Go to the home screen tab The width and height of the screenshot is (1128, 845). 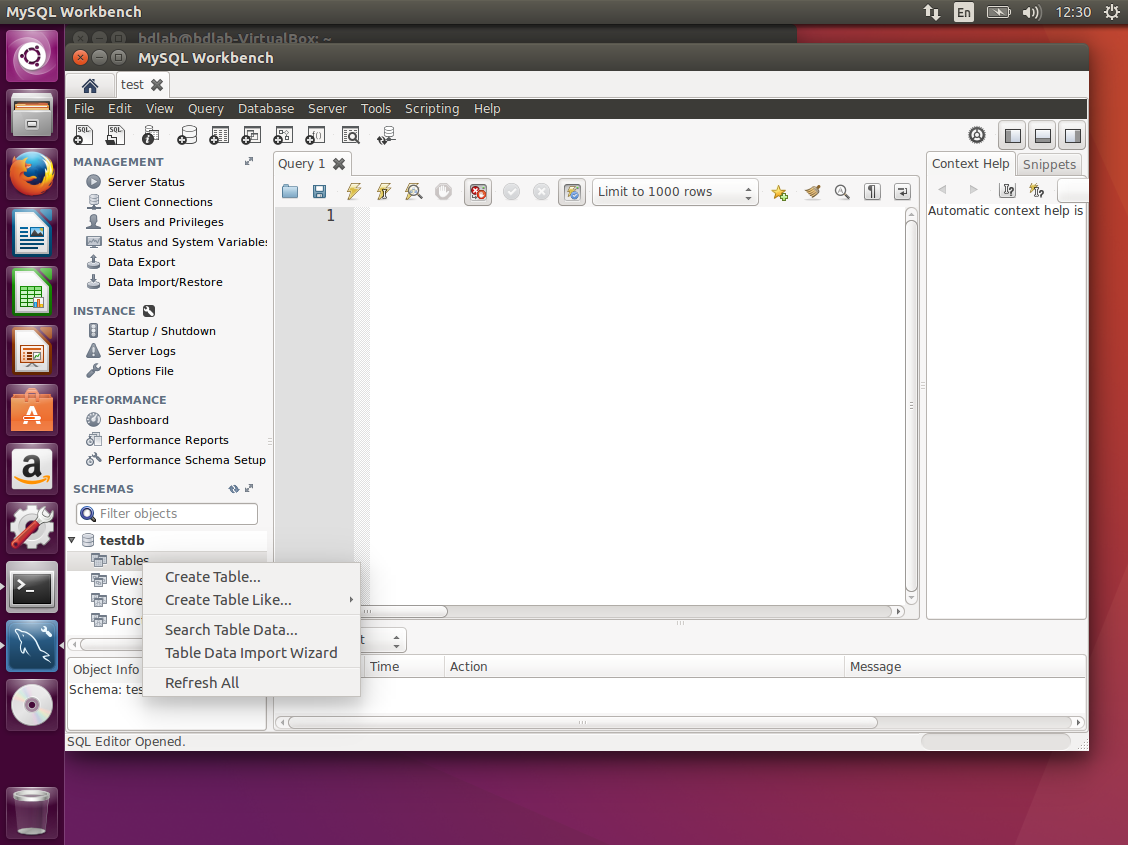90,86
